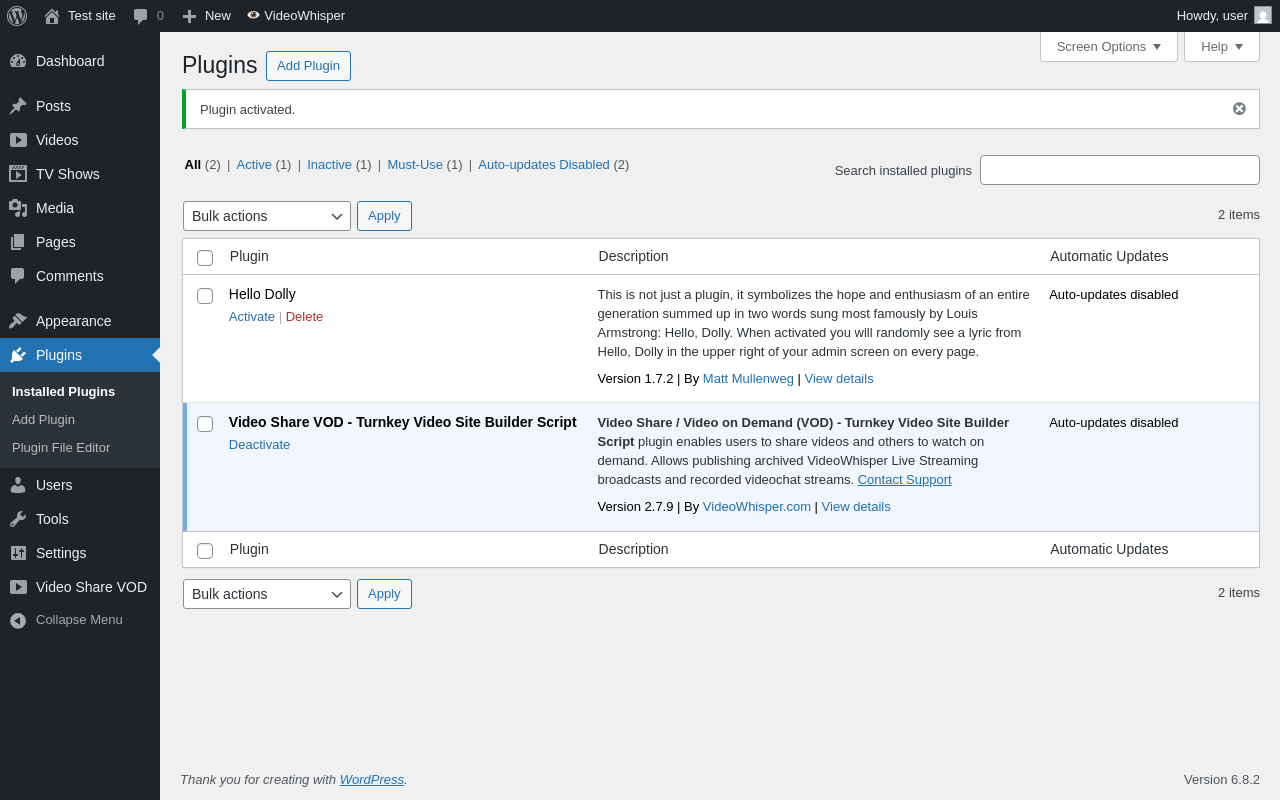View details for Hello Dolly
Screen dimensions: 1280x800
pos(839,379)
